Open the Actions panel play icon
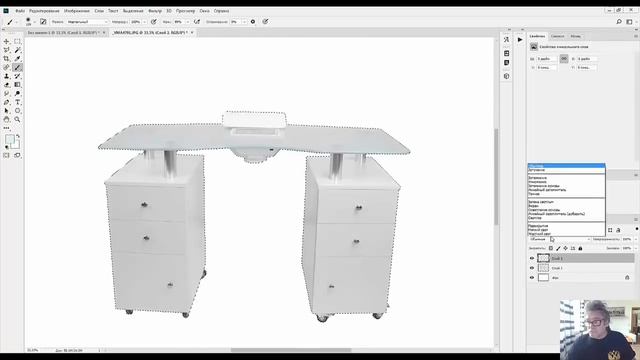This screenshot has width=640, height=360. [520, 40]
